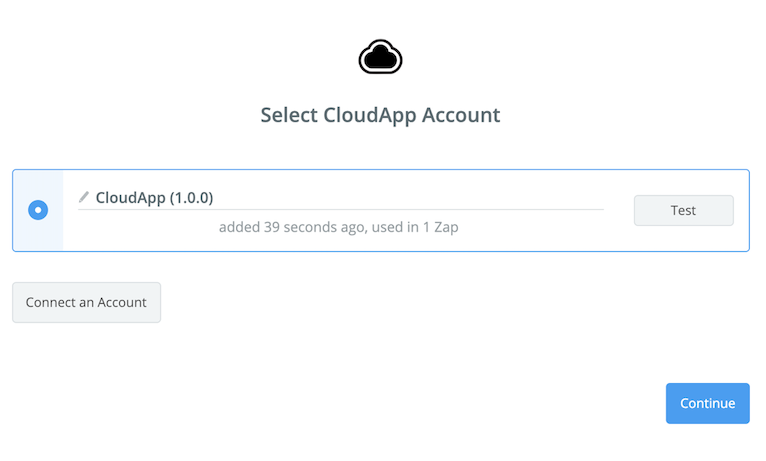This screenshot has height=461, width=766.
Task: Click the underline below the account name
Action: [x=400, y=210]
